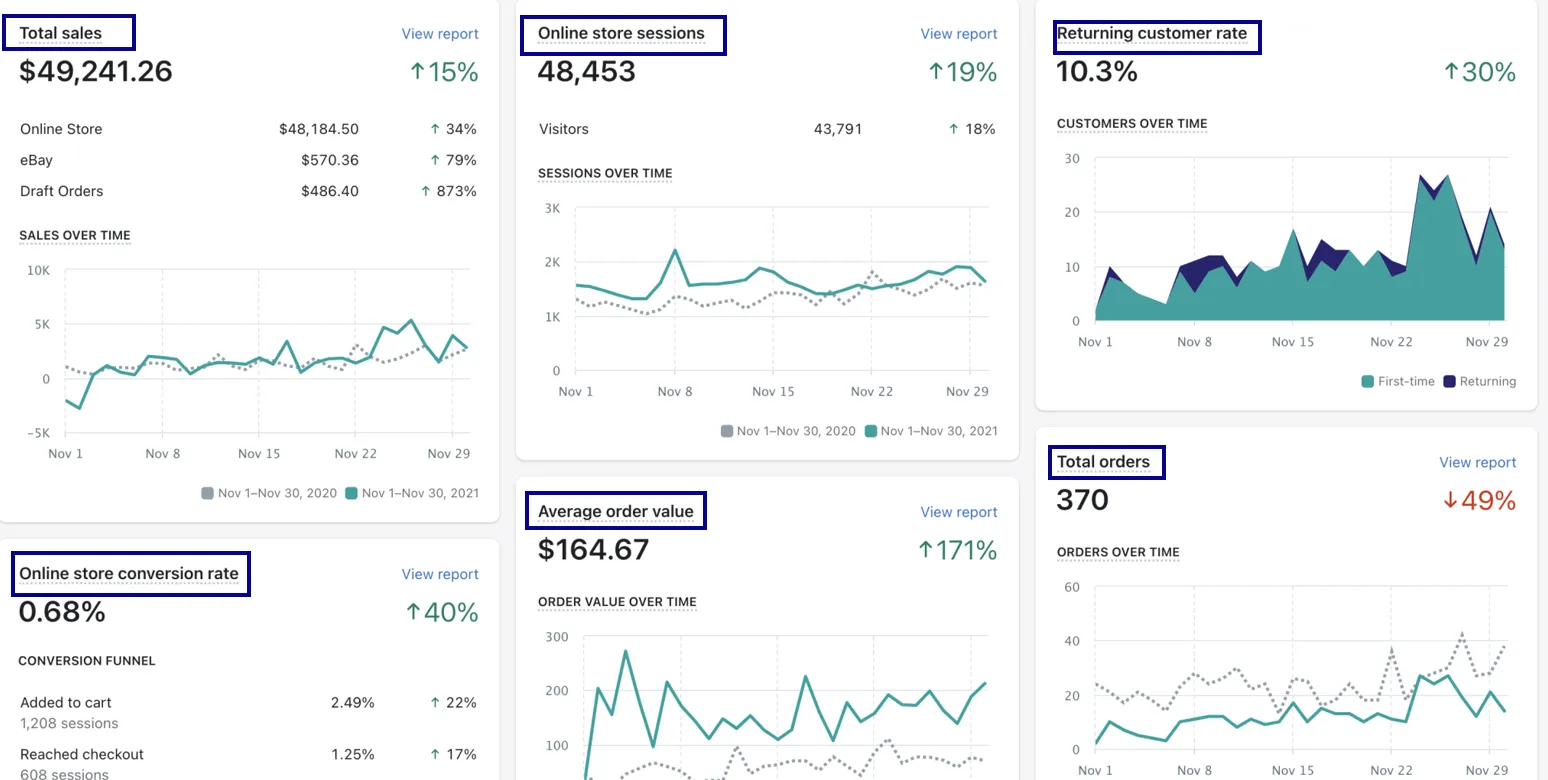Image resolution: width=1548 pixels, height=780 pixels.
Task: Click the Reached checkout funnel row
Action: 248,763
